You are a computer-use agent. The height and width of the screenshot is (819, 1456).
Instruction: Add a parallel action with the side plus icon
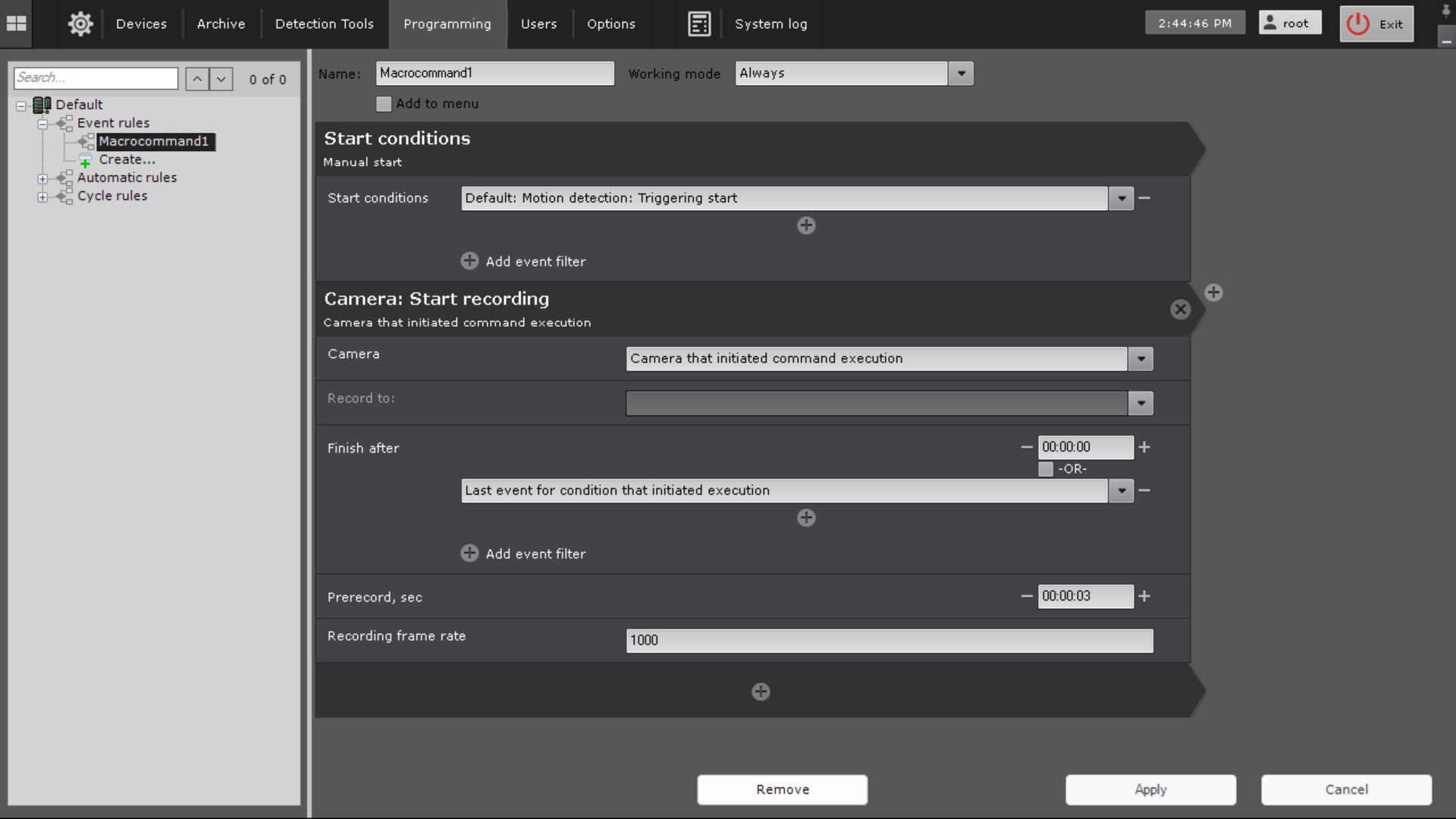[1213, 293]
